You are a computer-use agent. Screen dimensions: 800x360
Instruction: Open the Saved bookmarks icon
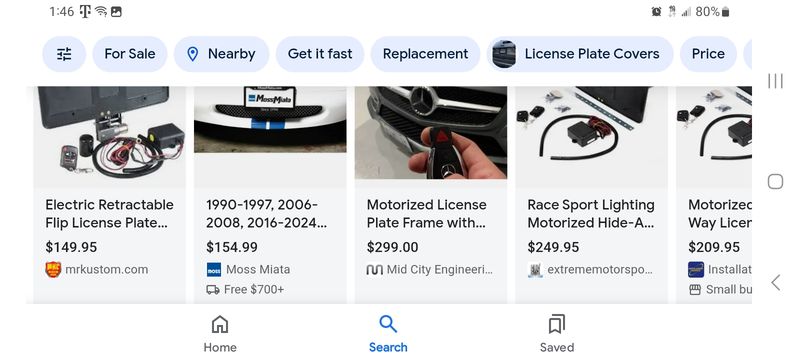pyautogui.click(x=557, y=324)
